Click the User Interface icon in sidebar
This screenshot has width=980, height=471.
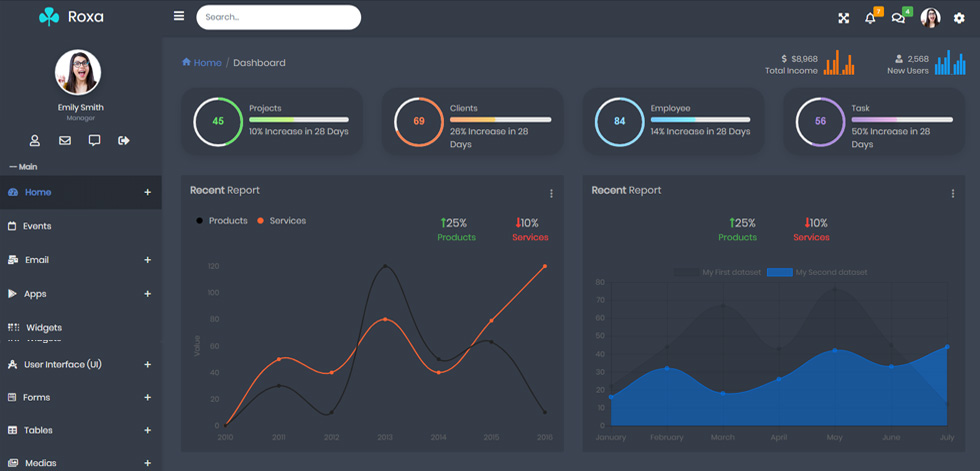[x=12, y=364]
